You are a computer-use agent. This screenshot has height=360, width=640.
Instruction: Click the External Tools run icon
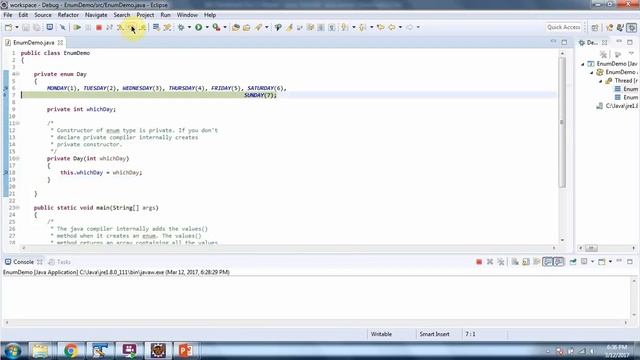(217, 27)
